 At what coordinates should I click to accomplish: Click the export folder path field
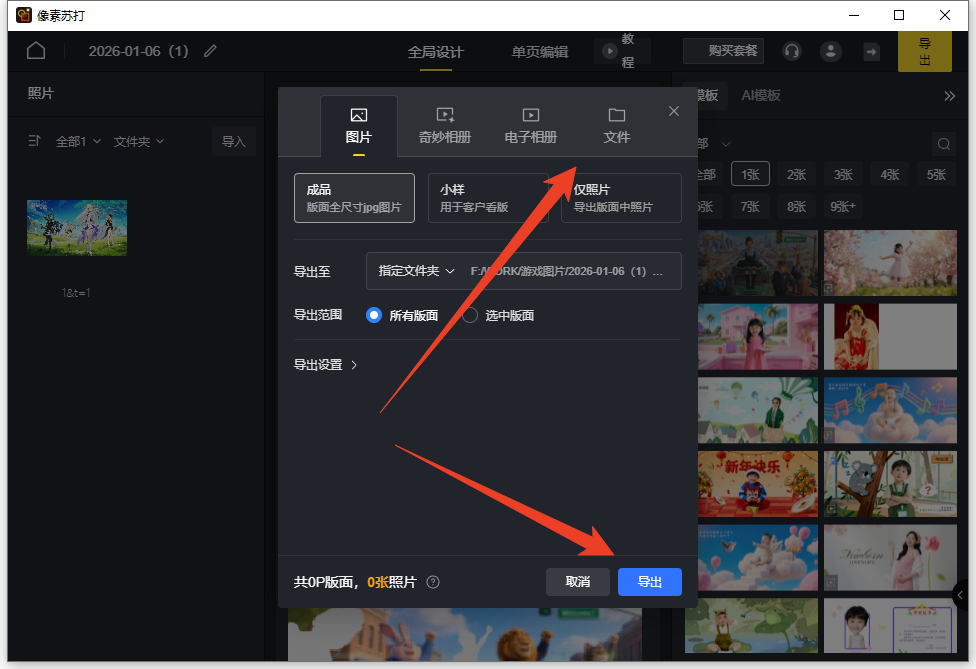566,271
